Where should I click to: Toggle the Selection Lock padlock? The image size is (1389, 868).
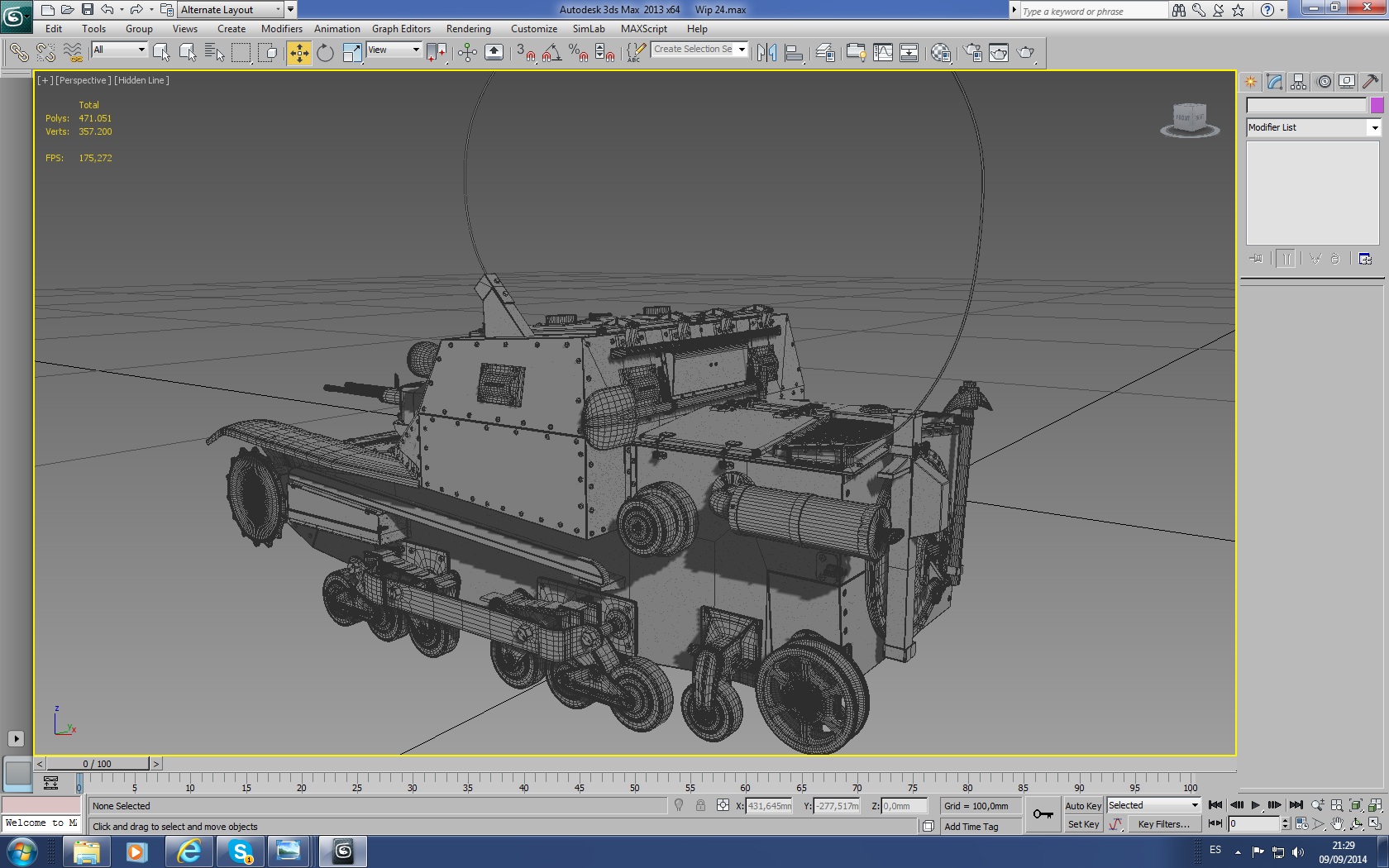700,805
